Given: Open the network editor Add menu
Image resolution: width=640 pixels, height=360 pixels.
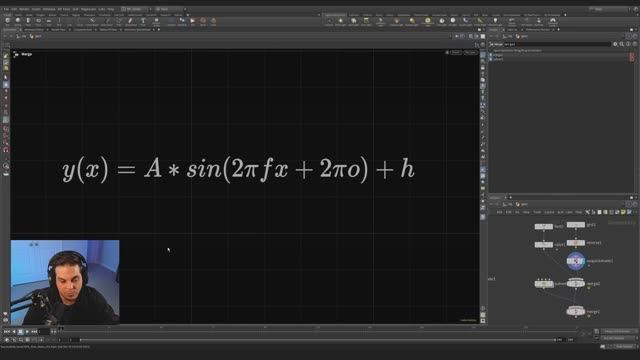Looking at the screenshot, I should coord(499,212).
